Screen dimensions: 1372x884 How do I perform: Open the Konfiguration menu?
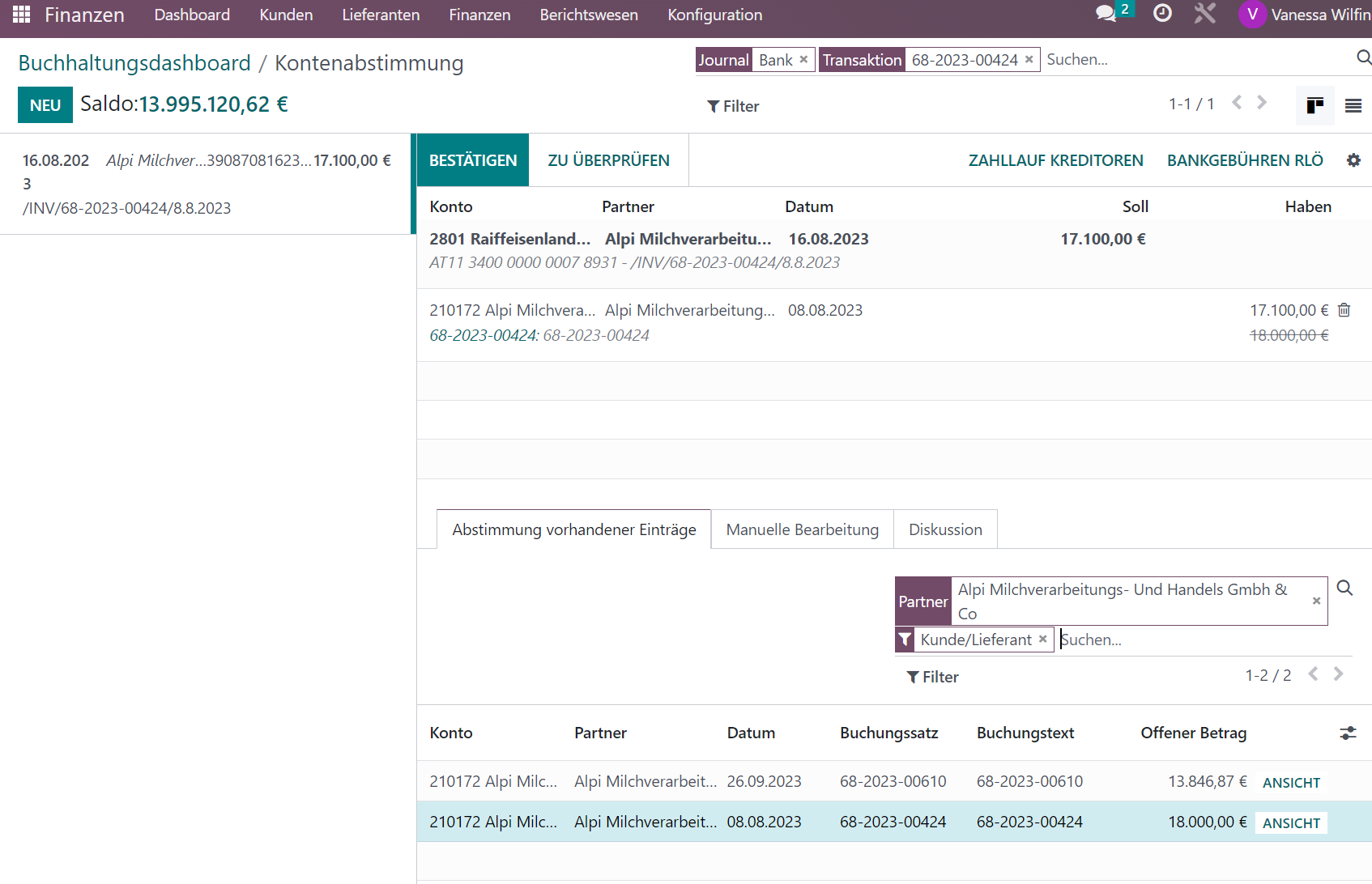click(x=714, y=15)
